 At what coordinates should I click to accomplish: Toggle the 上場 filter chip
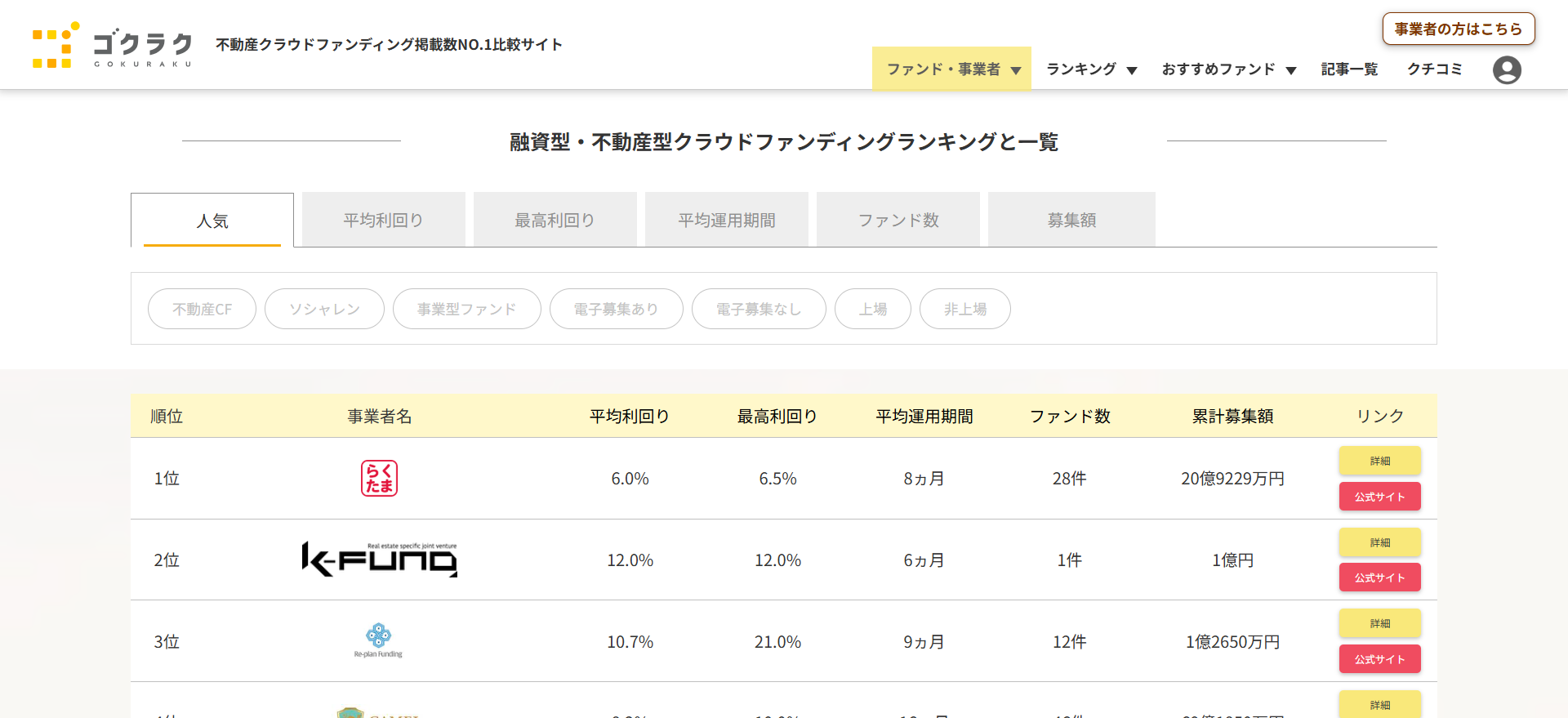[872, 309]
